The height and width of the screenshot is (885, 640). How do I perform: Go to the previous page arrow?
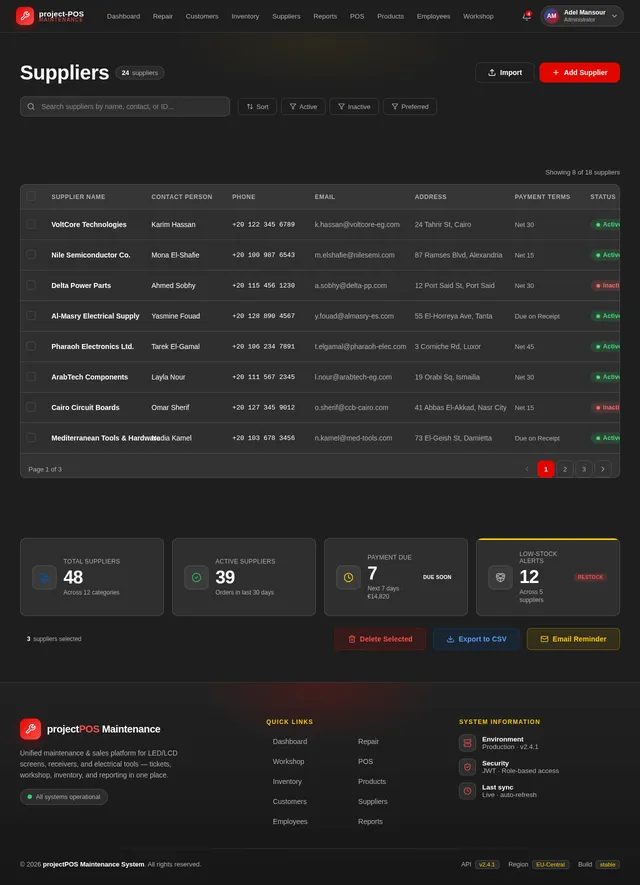[x=527, y=469]
